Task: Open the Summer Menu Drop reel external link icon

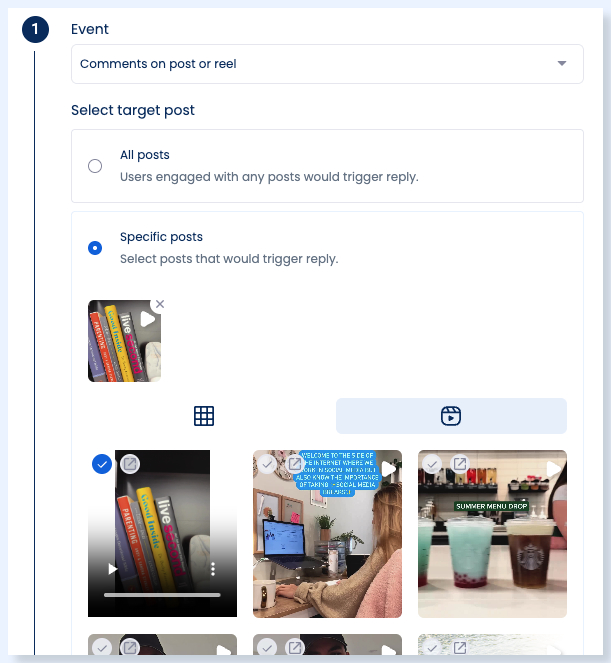Action: (x=460, y=464)
